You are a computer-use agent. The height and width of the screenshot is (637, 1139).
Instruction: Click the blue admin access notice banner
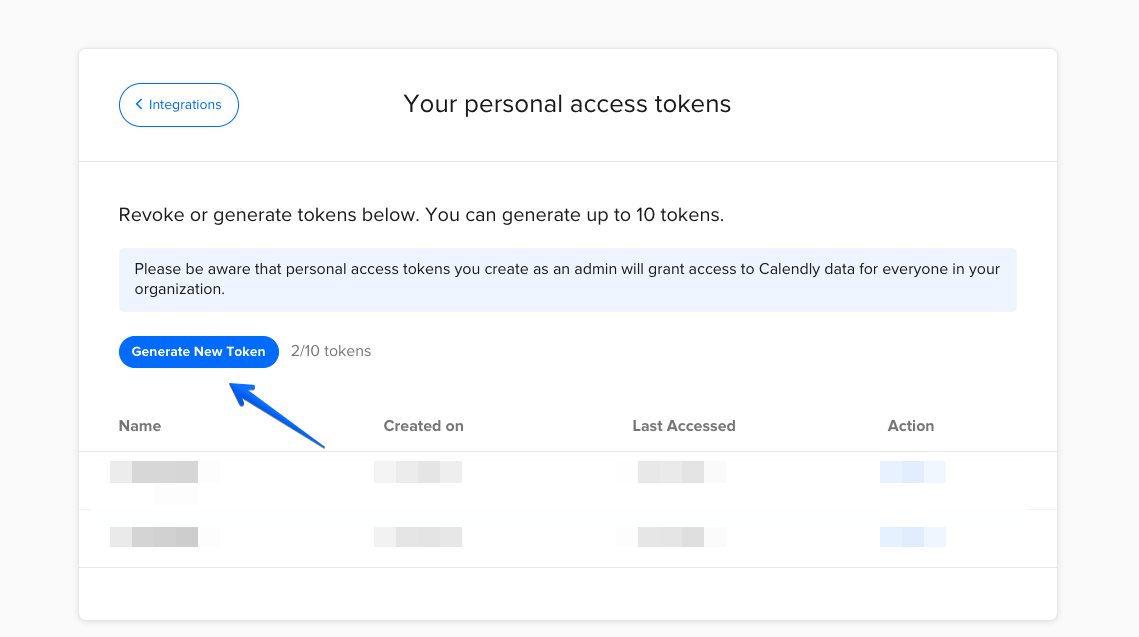[567, 279]
